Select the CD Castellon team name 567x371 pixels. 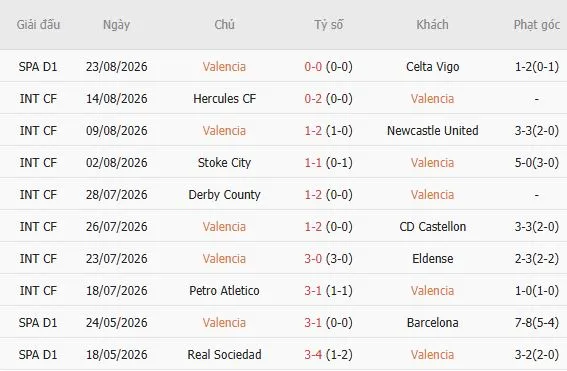tap(432, 227)
